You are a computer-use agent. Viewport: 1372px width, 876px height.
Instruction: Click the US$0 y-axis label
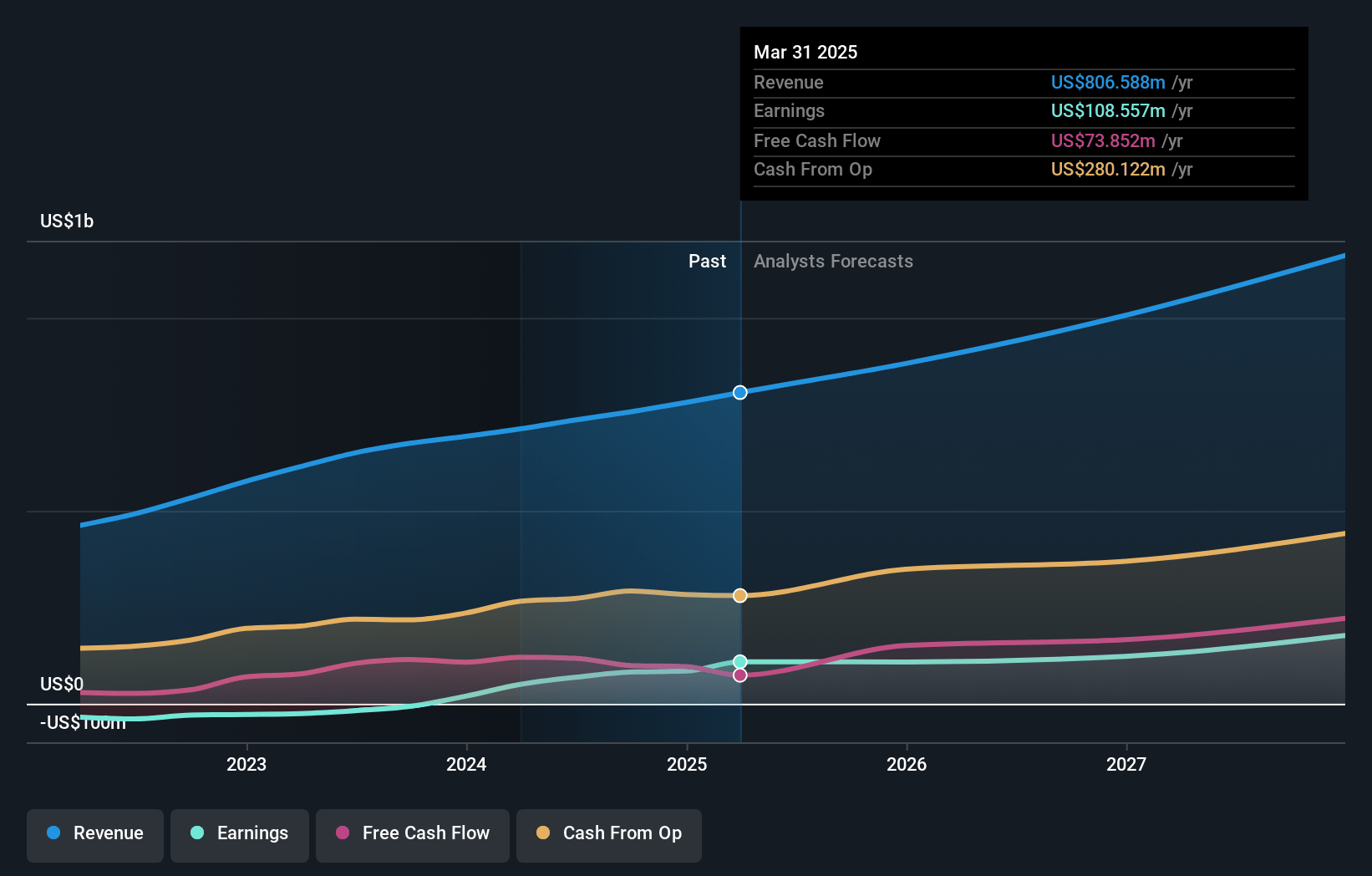[x=62, y=684]
